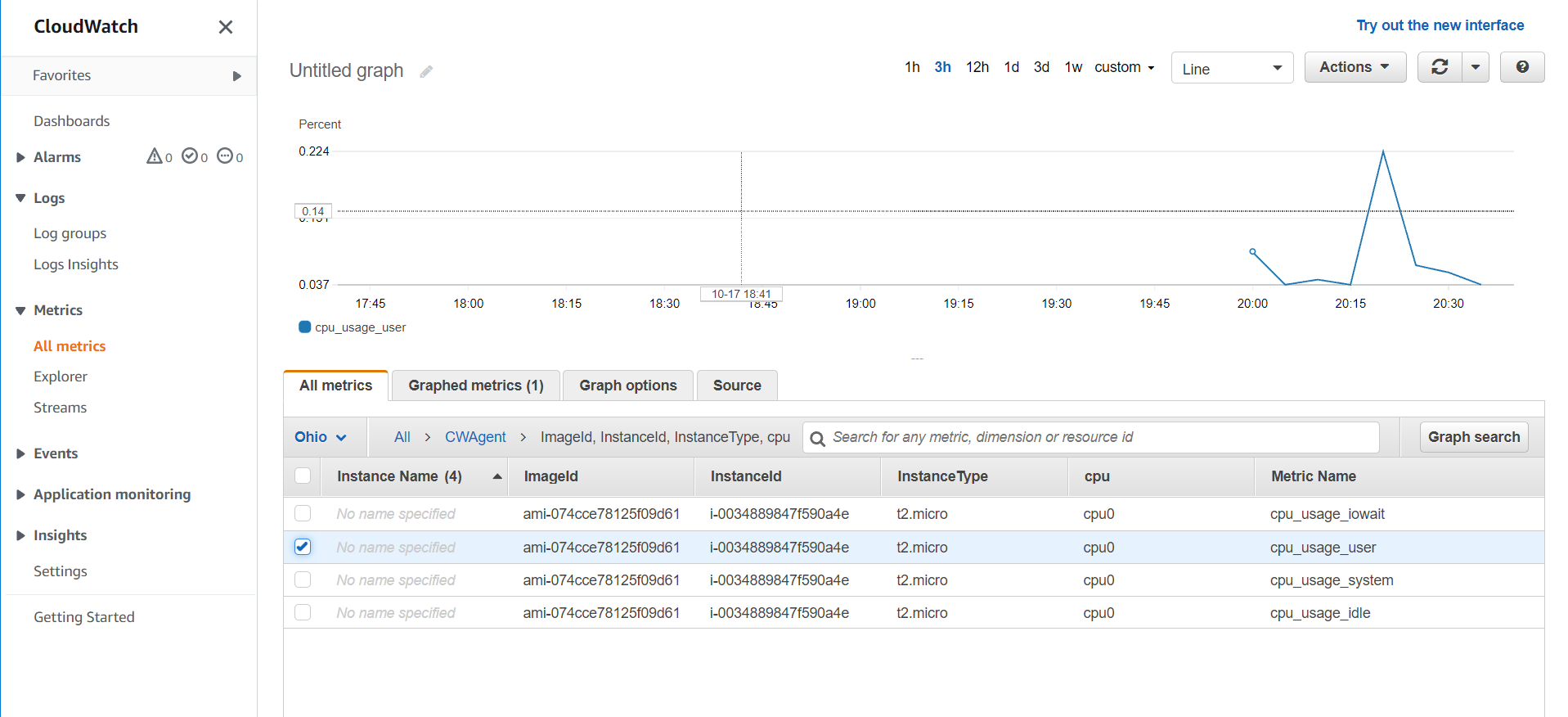Click the cpu_usage_system metric name
Image resolution: width=1568 pixels, height=717 pixels.
point(1332,580)
